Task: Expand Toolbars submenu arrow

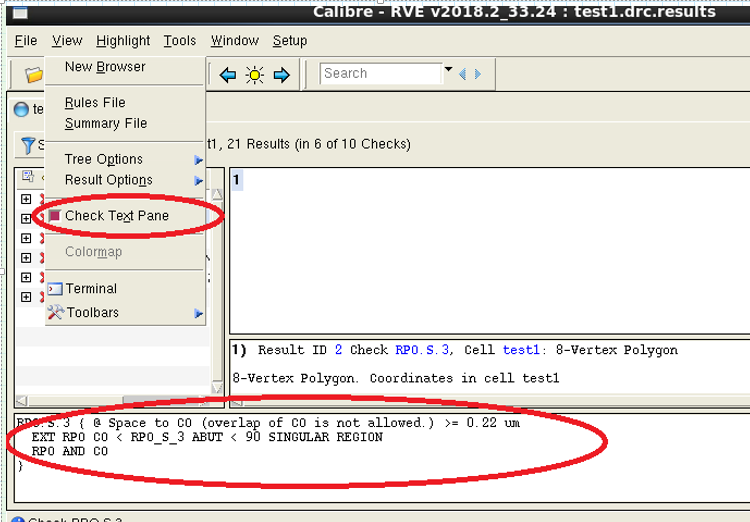Action: coord(199,313)
